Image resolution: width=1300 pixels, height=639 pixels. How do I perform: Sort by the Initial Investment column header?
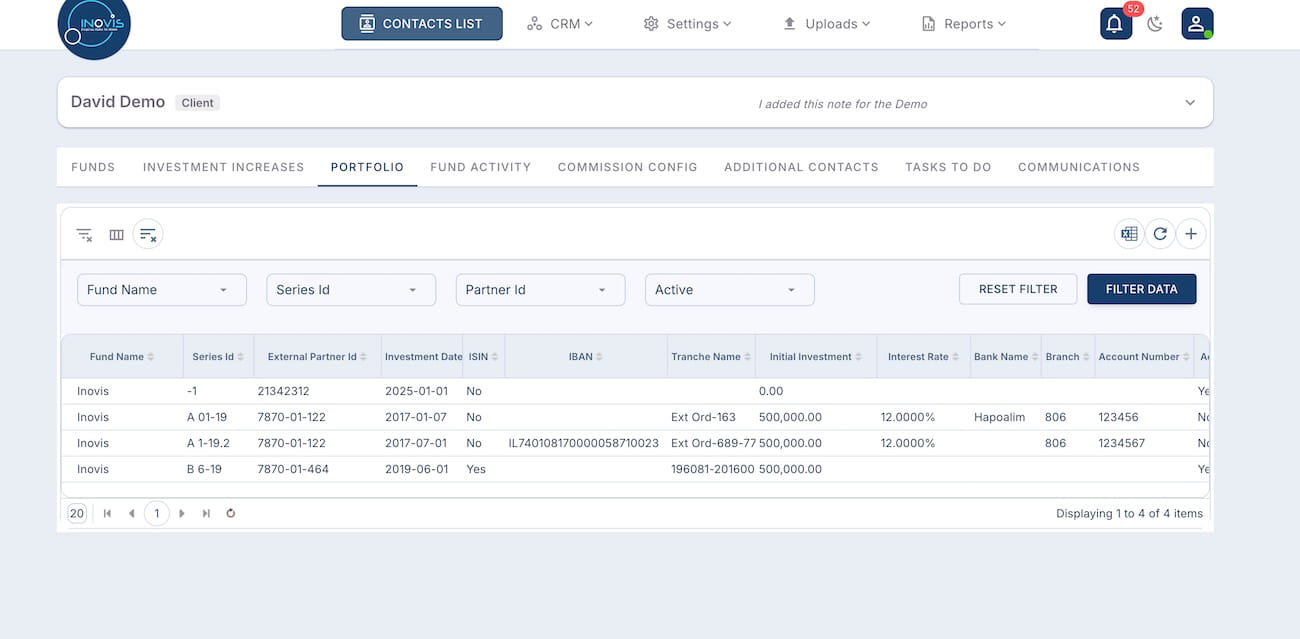[811, 357]
